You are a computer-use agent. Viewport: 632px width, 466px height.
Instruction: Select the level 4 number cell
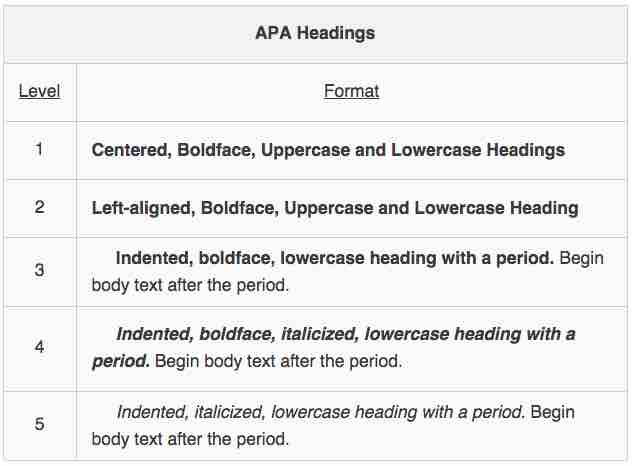pyautogui.click(x=39, y=347)
